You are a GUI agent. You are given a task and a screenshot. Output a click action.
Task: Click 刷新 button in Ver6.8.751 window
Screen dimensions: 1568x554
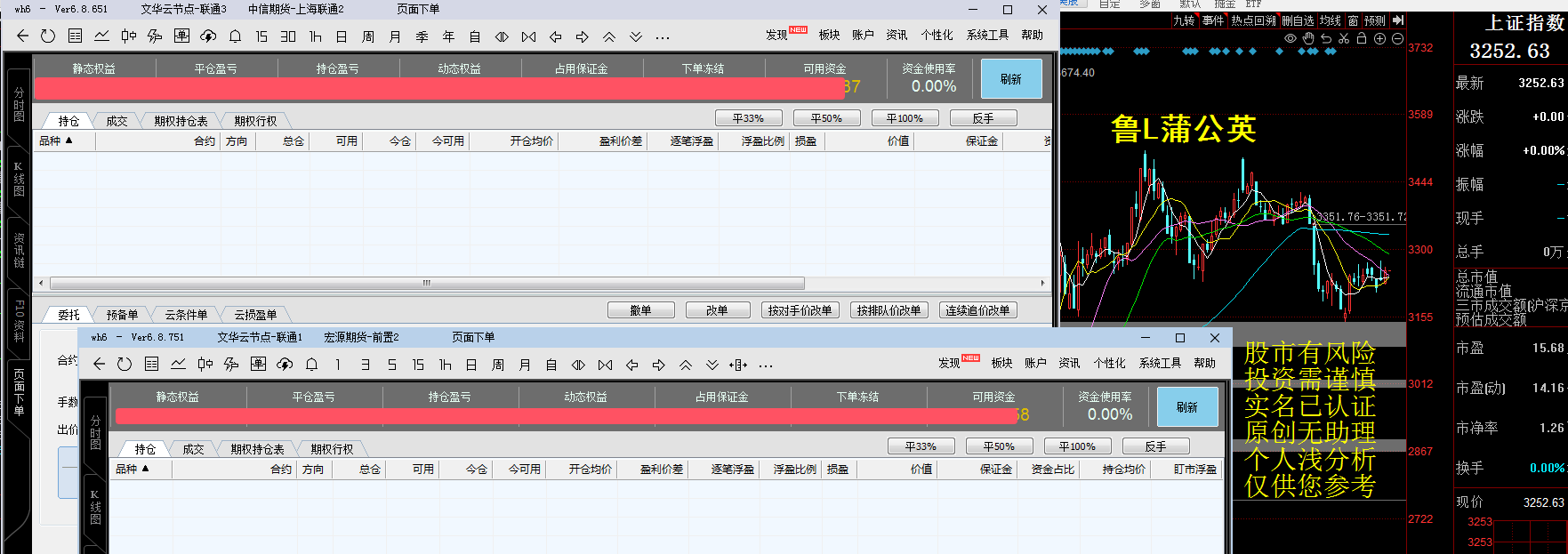pyautogui.click(x=1187, y=407)
